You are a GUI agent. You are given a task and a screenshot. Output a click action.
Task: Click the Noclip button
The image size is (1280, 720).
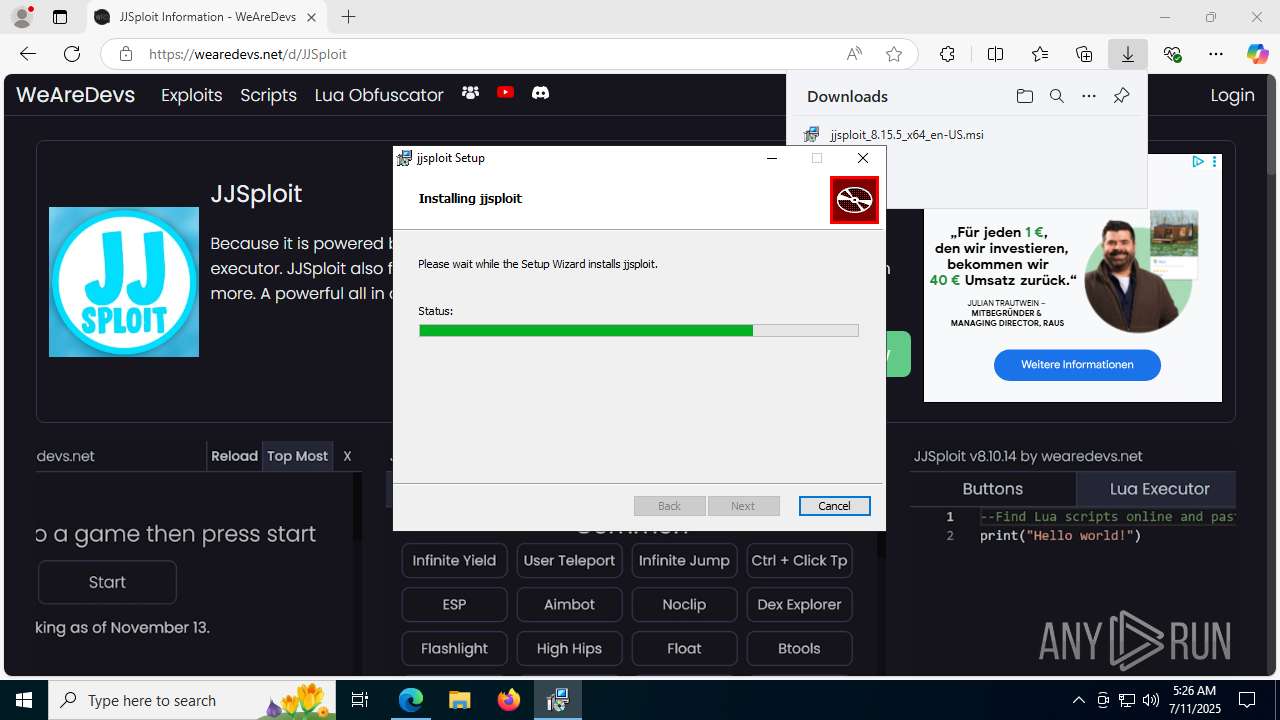684,604
